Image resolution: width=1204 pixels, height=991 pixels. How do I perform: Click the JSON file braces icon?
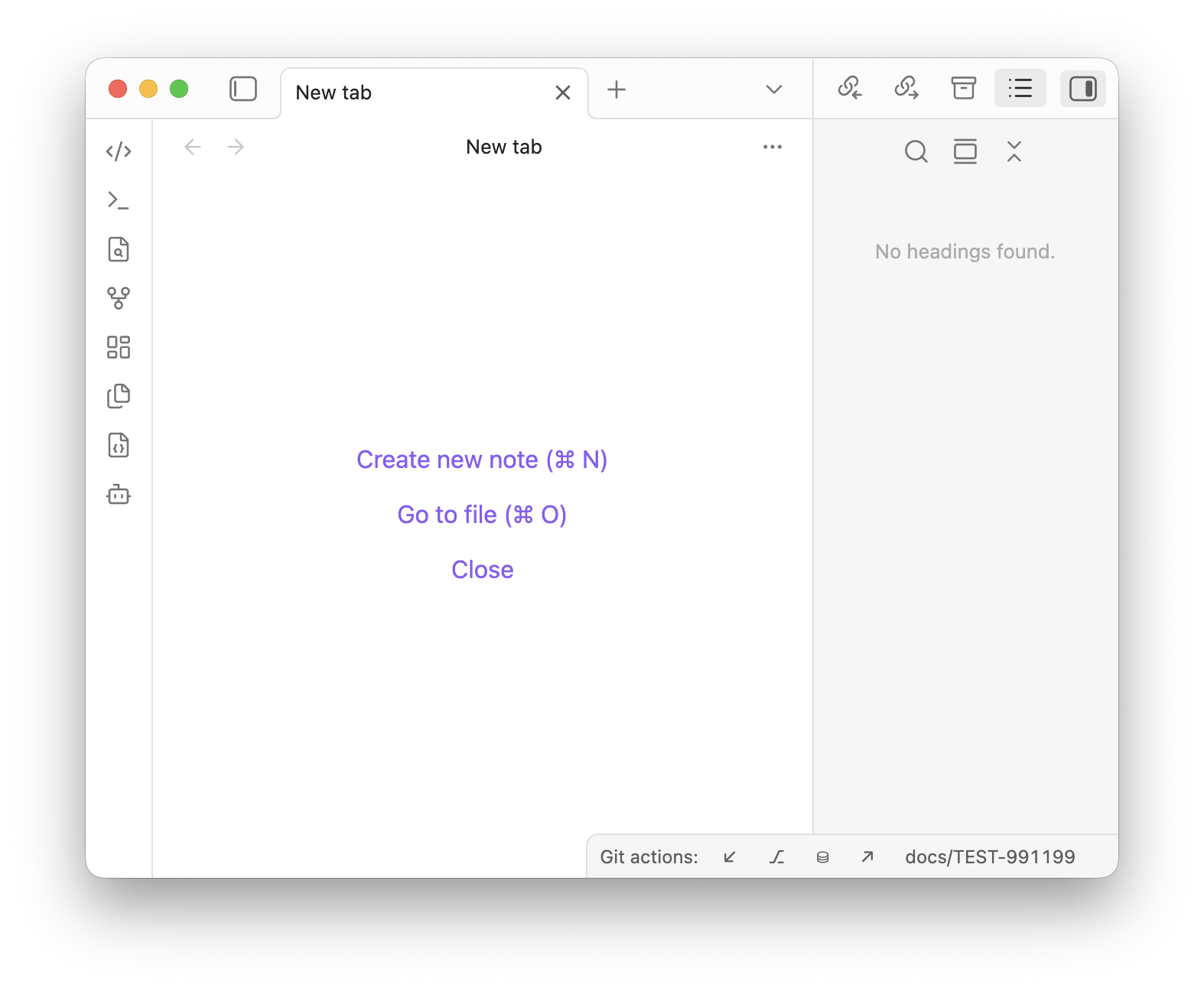point(119,445)
